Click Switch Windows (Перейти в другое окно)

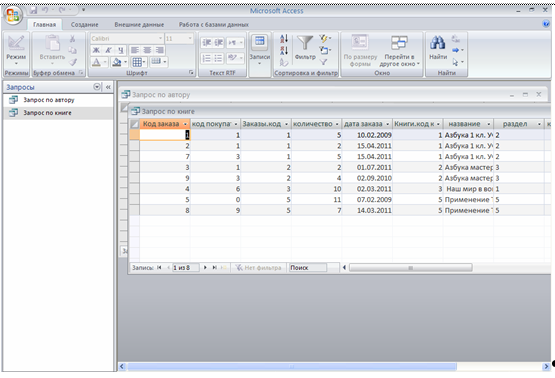pyautogui.click(x=399, y=51)
